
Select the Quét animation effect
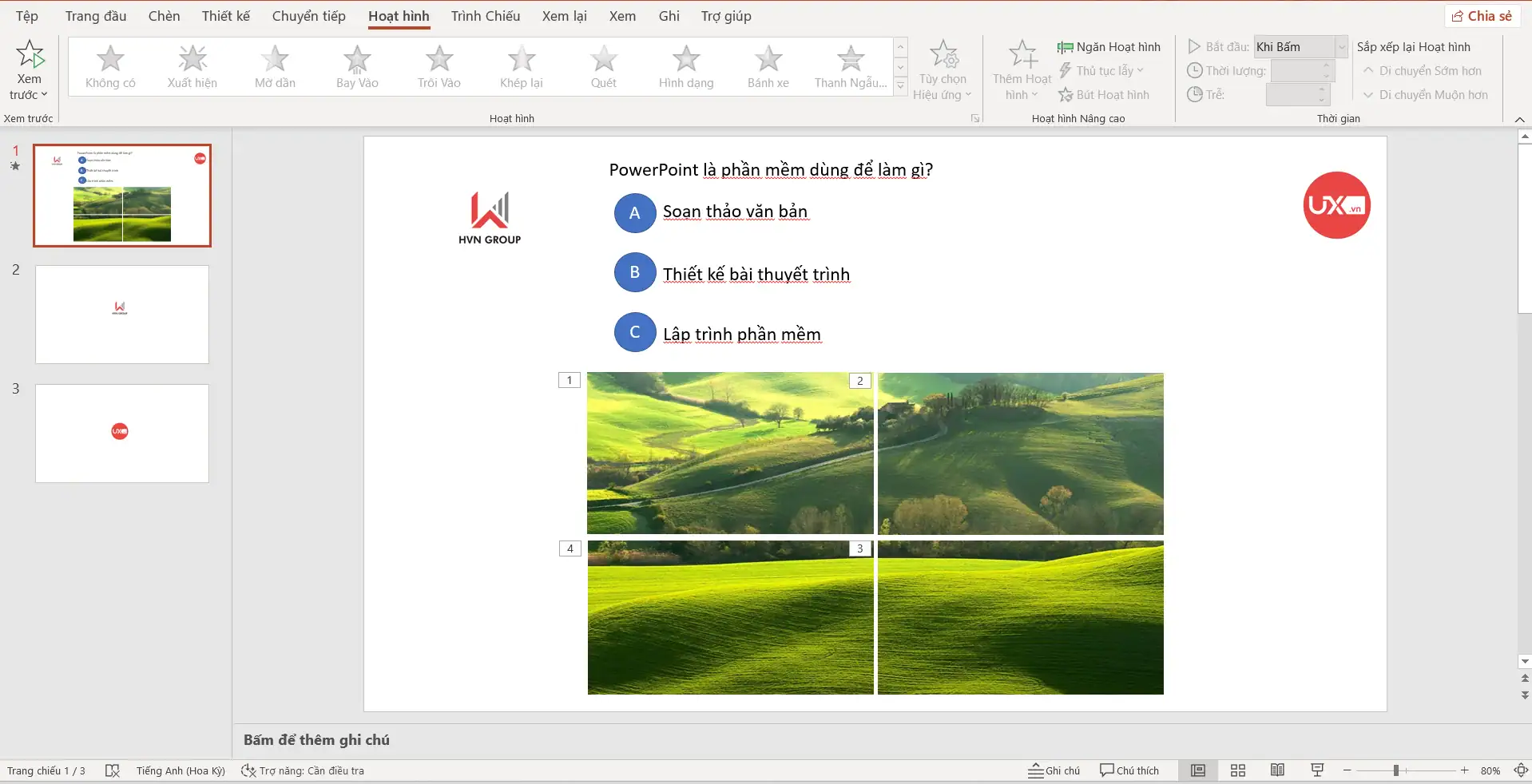[x=603, y=66]
